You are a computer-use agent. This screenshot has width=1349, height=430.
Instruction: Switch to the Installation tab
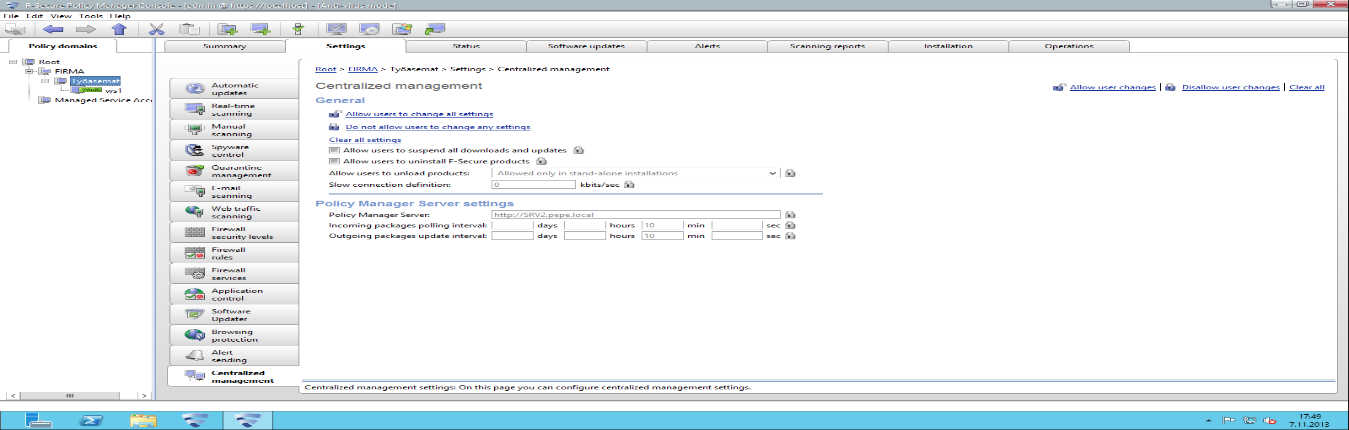click(x=948, y=46)
